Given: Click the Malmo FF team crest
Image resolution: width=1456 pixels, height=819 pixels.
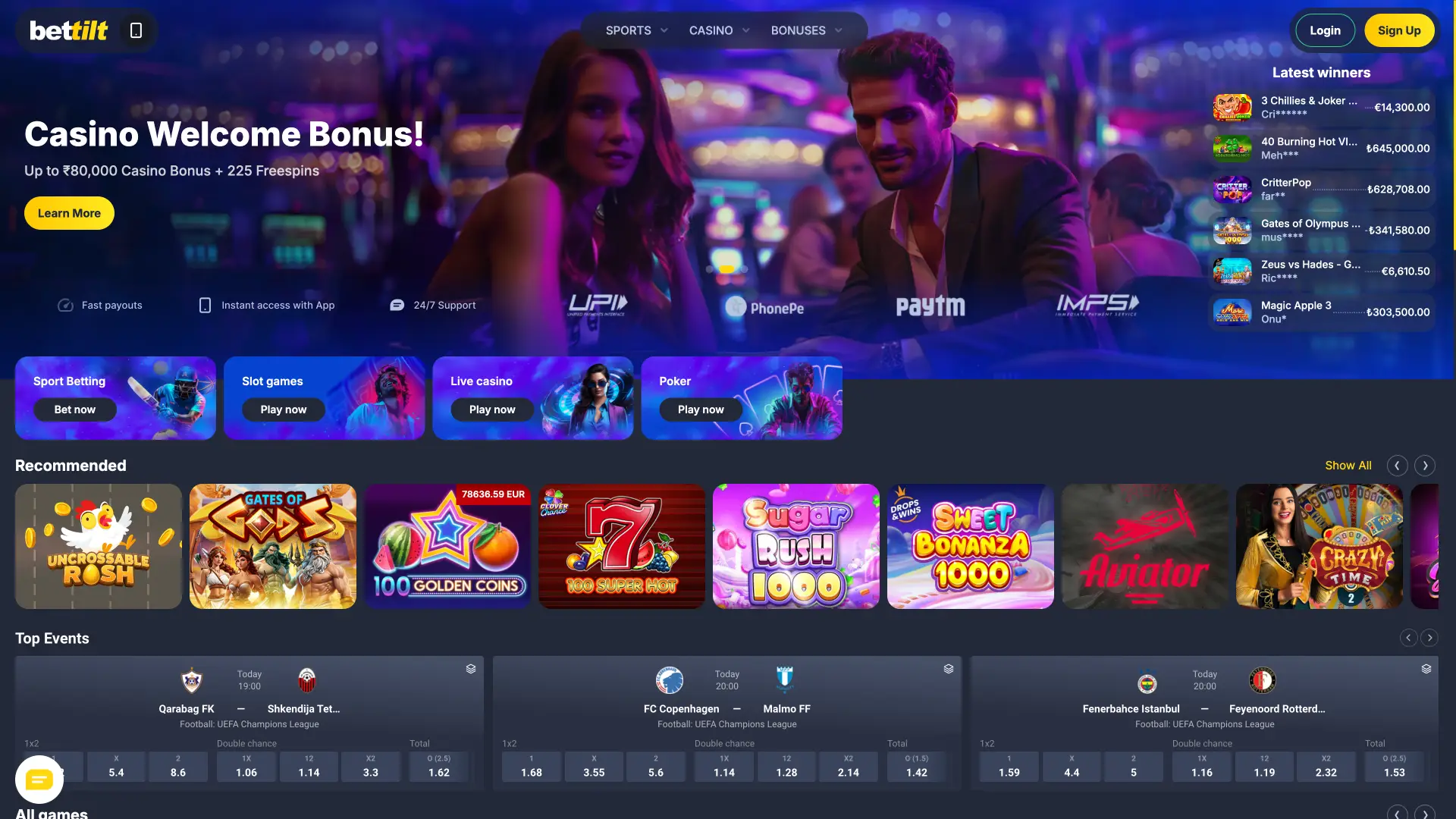Looking at the screenshot, I should (x=785, y=679).
